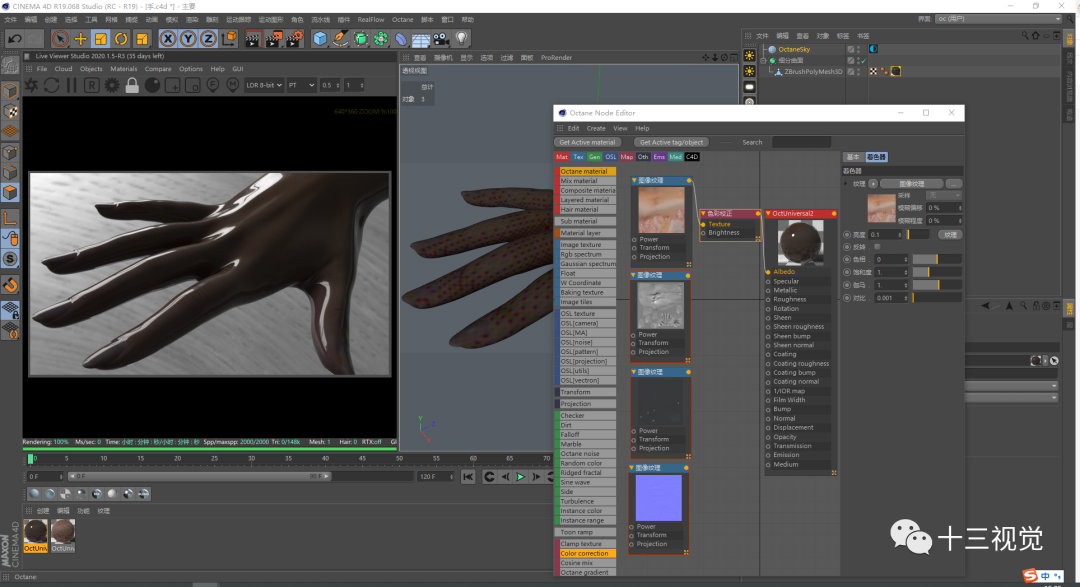Click the coordinate system cube icon

click(x=229, y=39)
